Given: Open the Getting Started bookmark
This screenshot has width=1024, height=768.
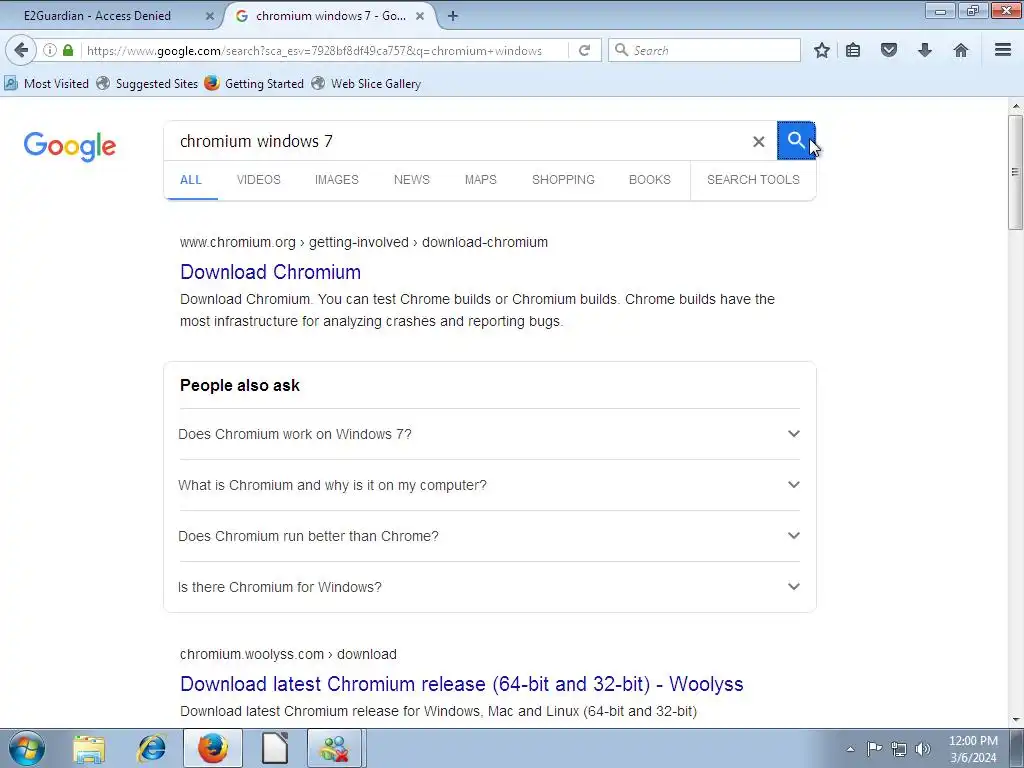Looking at the screenshot, I should tap(255, 84).
